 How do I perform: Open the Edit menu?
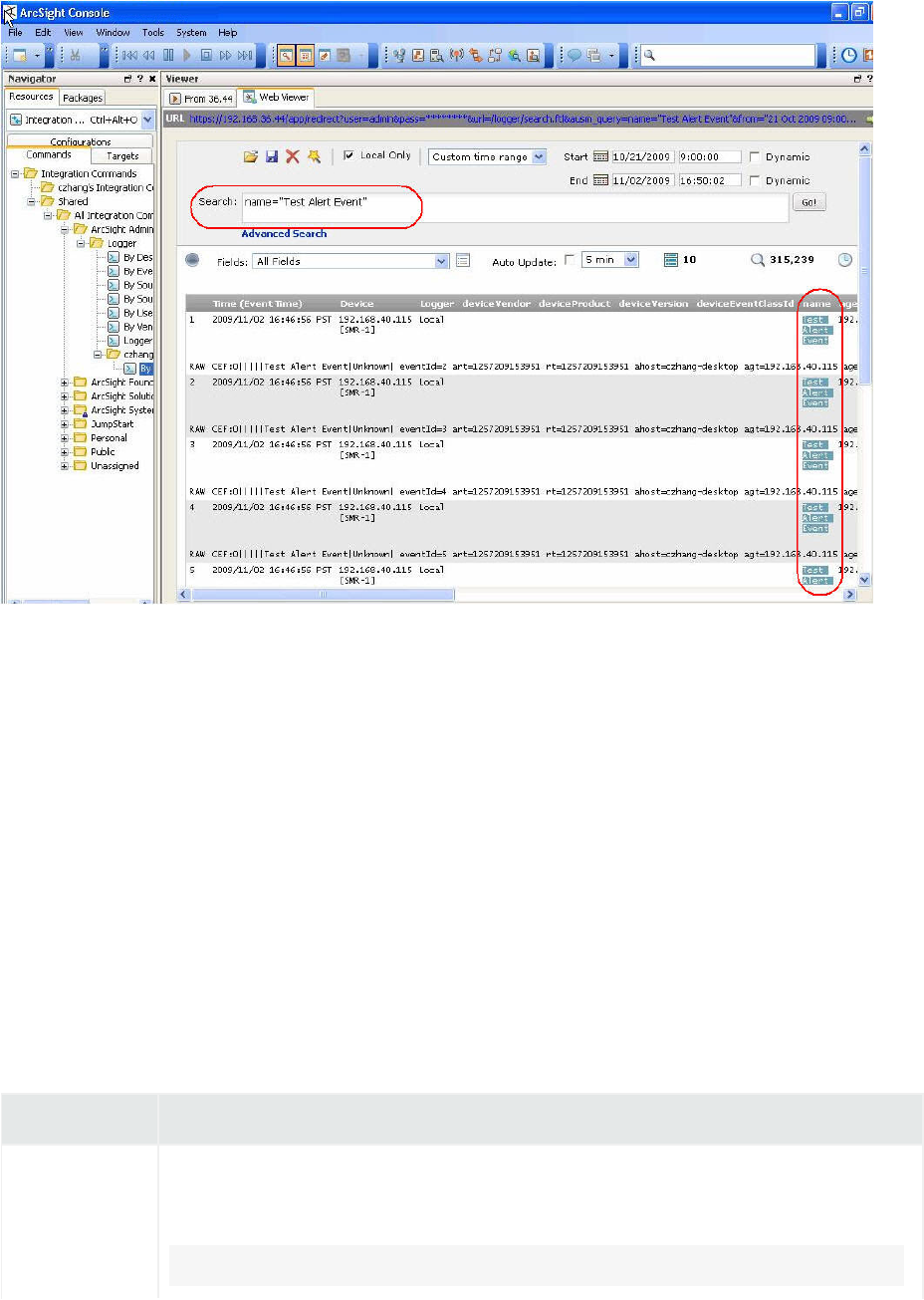click(x=43, y=32)
